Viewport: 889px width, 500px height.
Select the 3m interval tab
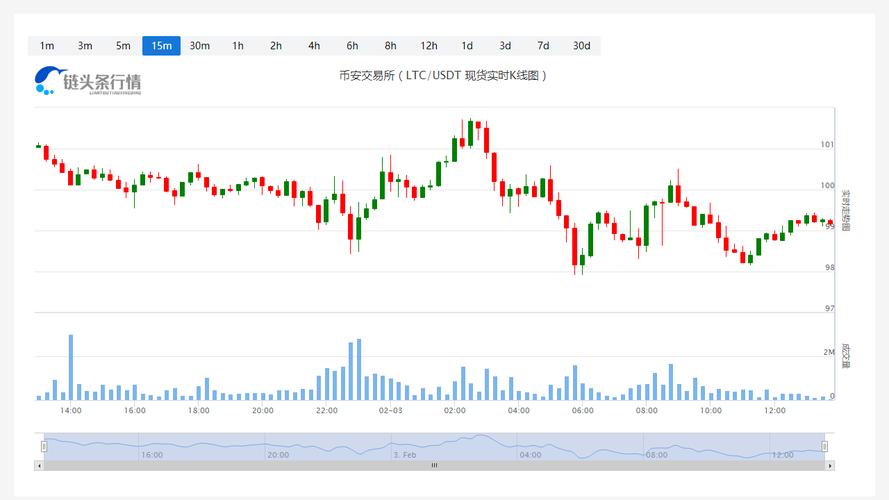click(x=85, y=45)
